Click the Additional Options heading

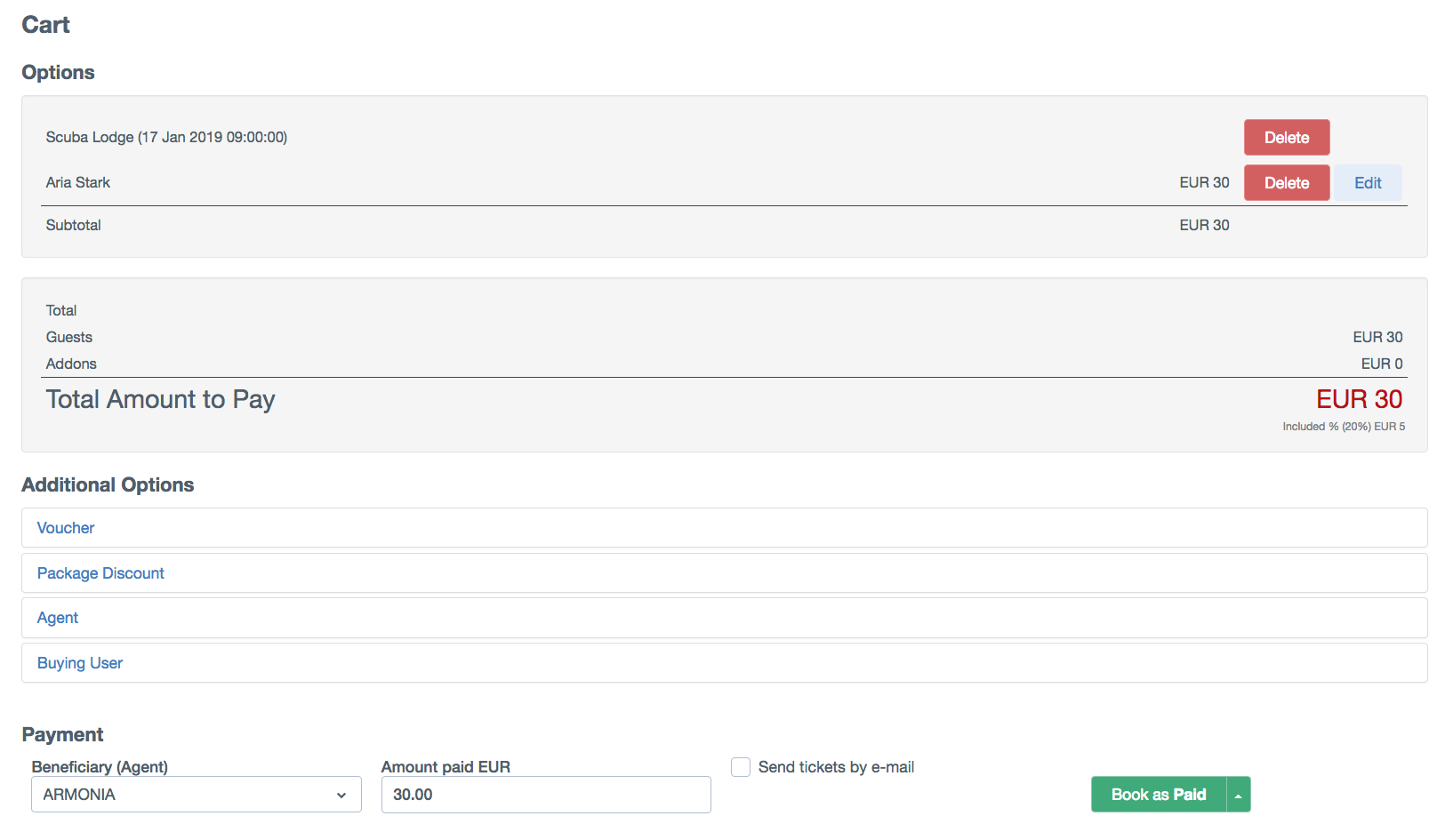click(108, 484)
